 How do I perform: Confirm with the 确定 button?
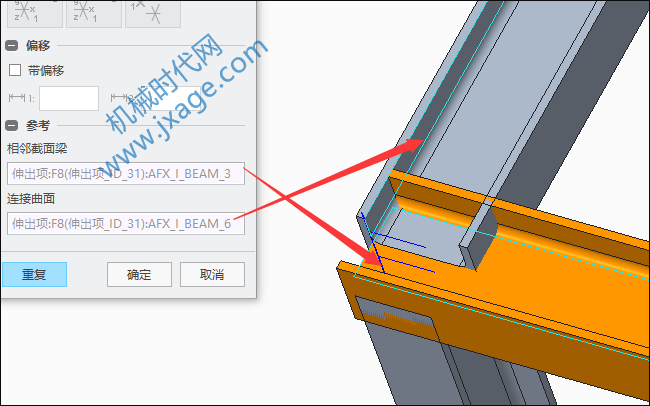[x=139, y=274]
